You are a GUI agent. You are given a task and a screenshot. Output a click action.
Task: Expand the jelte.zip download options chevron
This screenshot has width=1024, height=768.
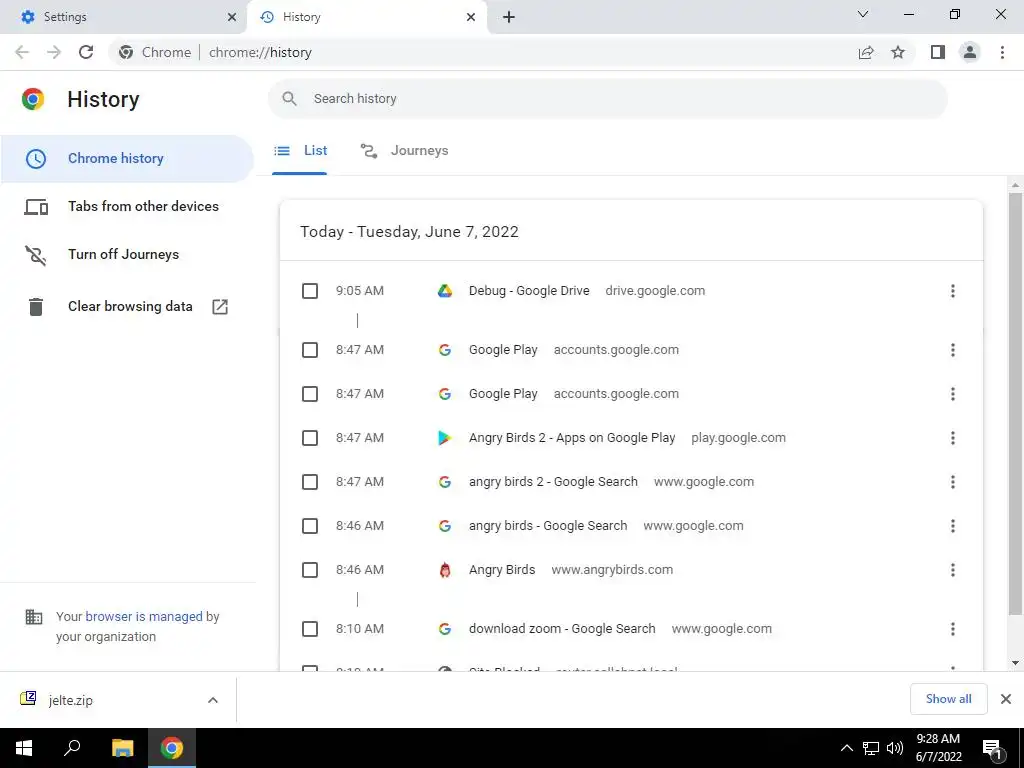213,700
